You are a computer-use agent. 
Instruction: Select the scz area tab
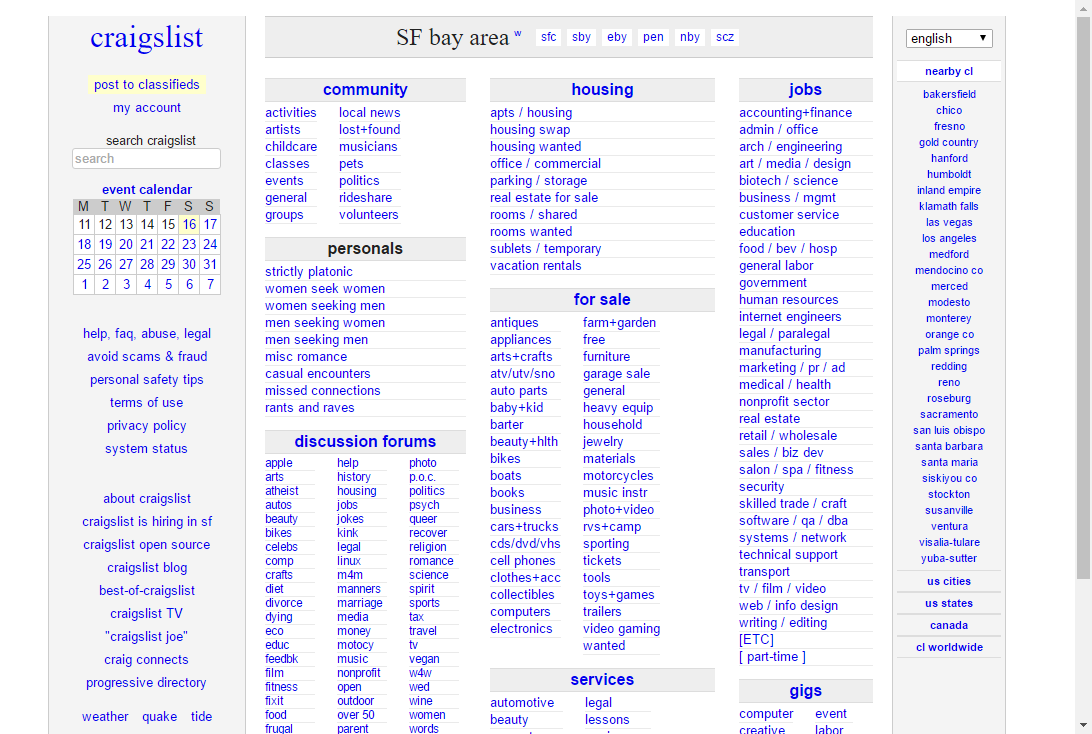[725, 37]
